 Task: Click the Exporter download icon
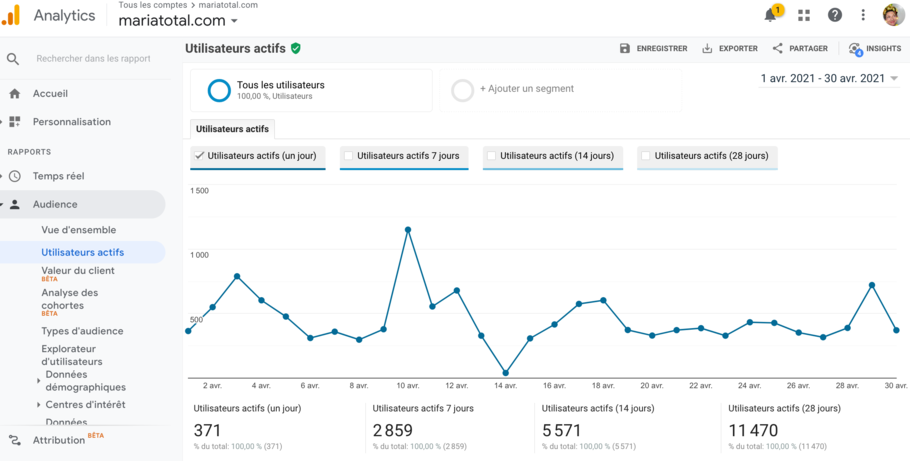708,48
